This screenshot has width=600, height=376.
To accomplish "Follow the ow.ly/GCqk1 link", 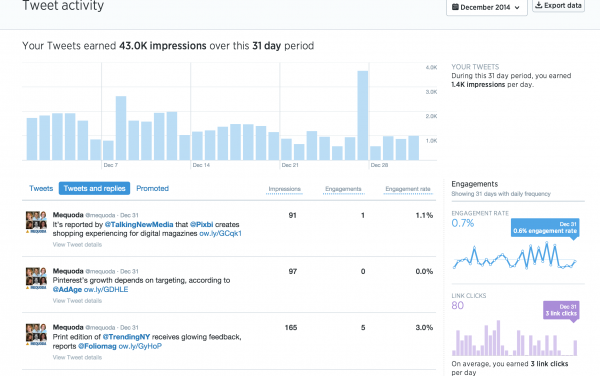I will point(220,233).
